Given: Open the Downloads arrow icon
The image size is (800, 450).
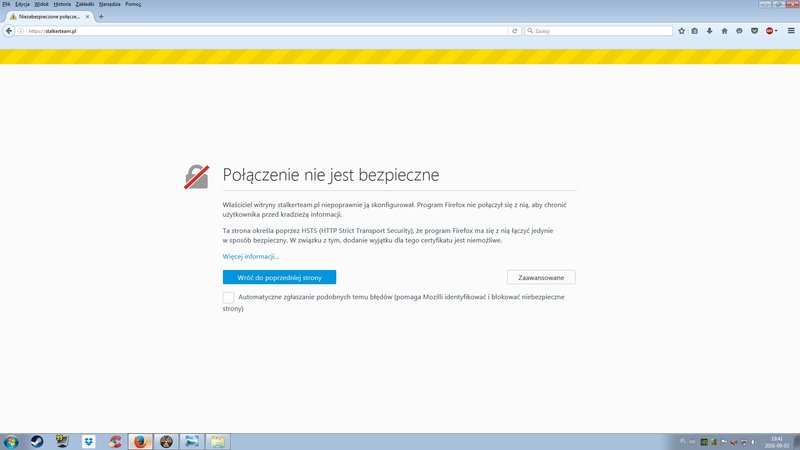Looking at the screenshot, I should (710, 31).
